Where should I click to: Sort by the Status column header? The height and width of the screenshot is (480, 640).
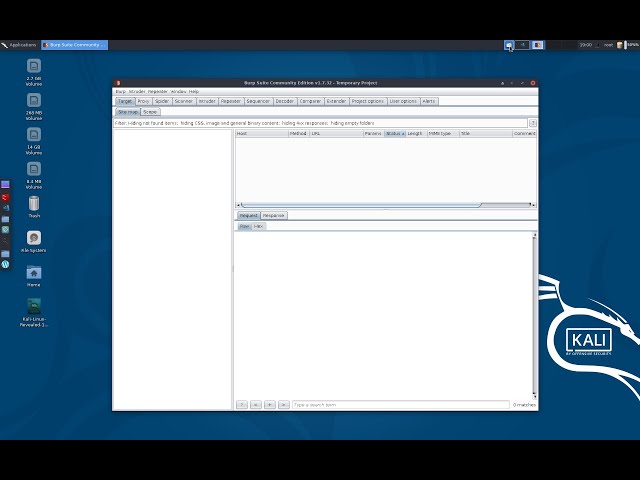coord(395,133)
